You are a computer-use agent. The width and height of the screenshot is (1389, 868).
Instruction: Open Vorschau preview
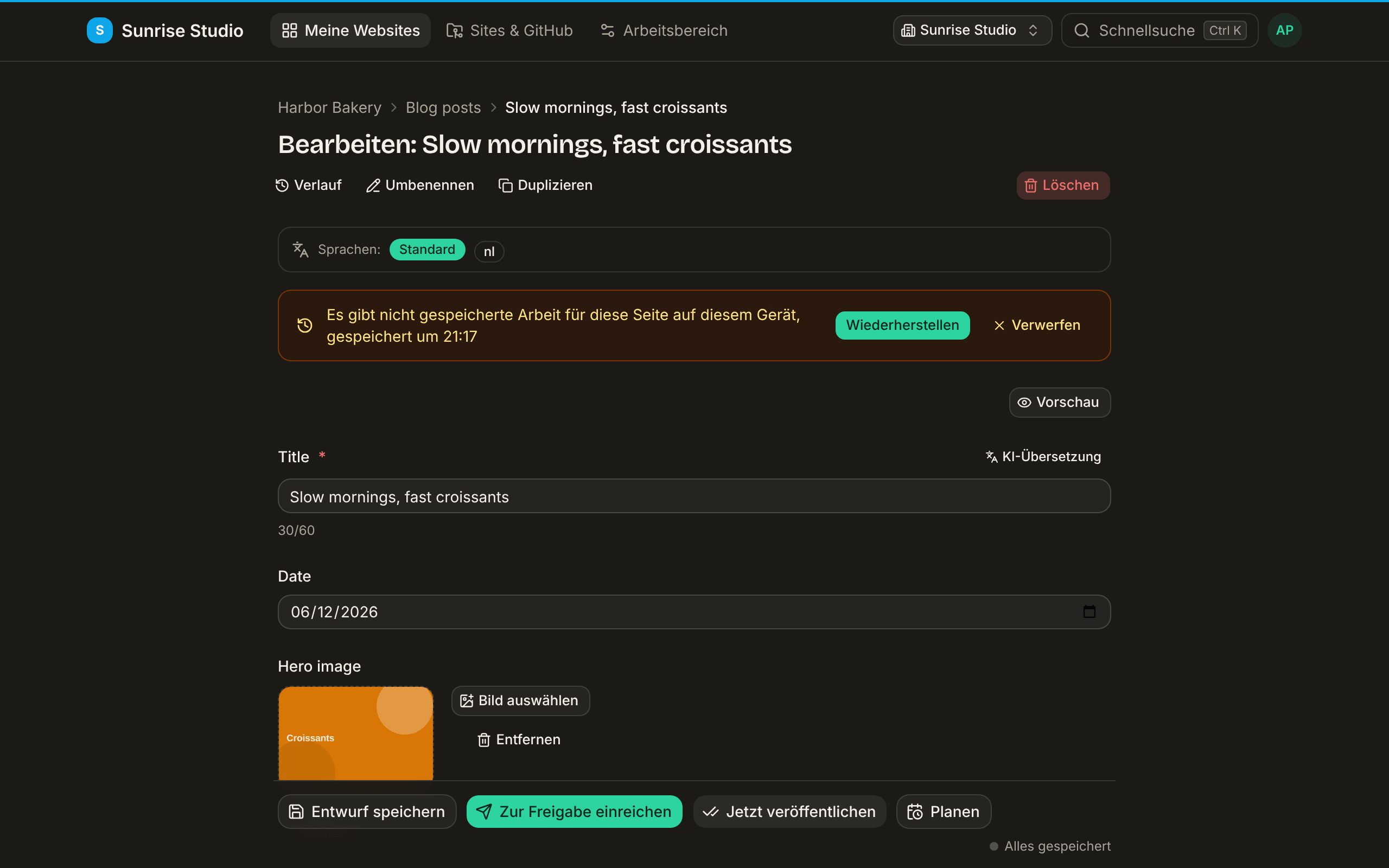tap(1060, 403)
